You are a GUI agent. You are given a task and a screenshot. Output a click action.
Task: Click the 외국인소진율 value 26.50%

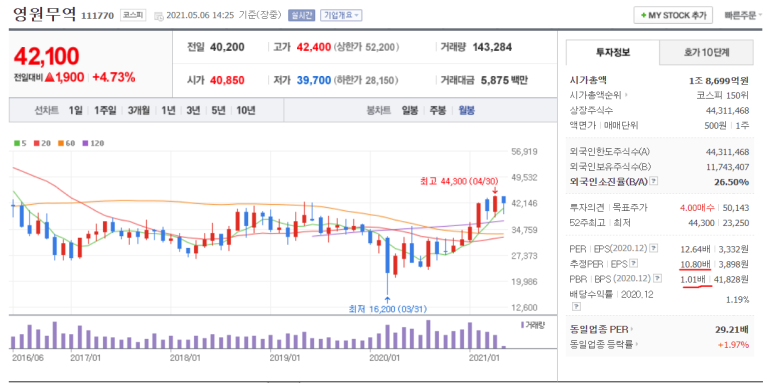[x=732, y=182]
